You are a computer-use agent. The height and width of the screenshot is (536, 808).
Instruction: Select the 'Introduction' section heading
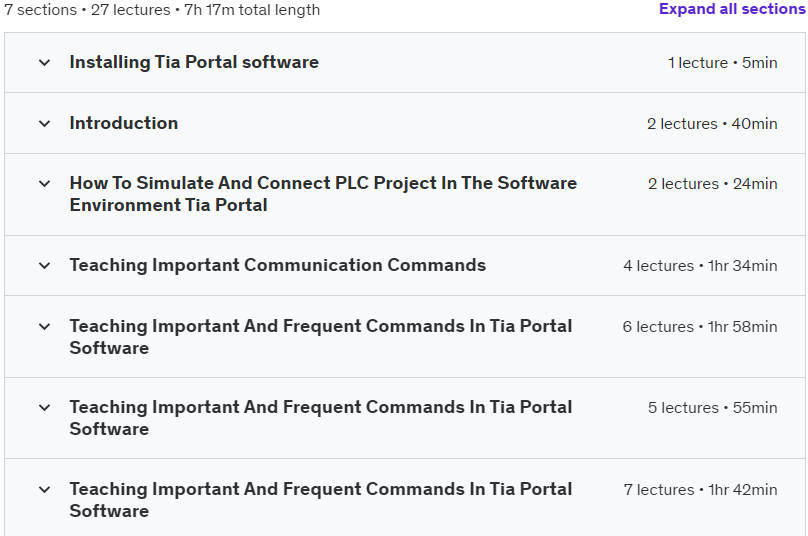[x=123, y=123]
